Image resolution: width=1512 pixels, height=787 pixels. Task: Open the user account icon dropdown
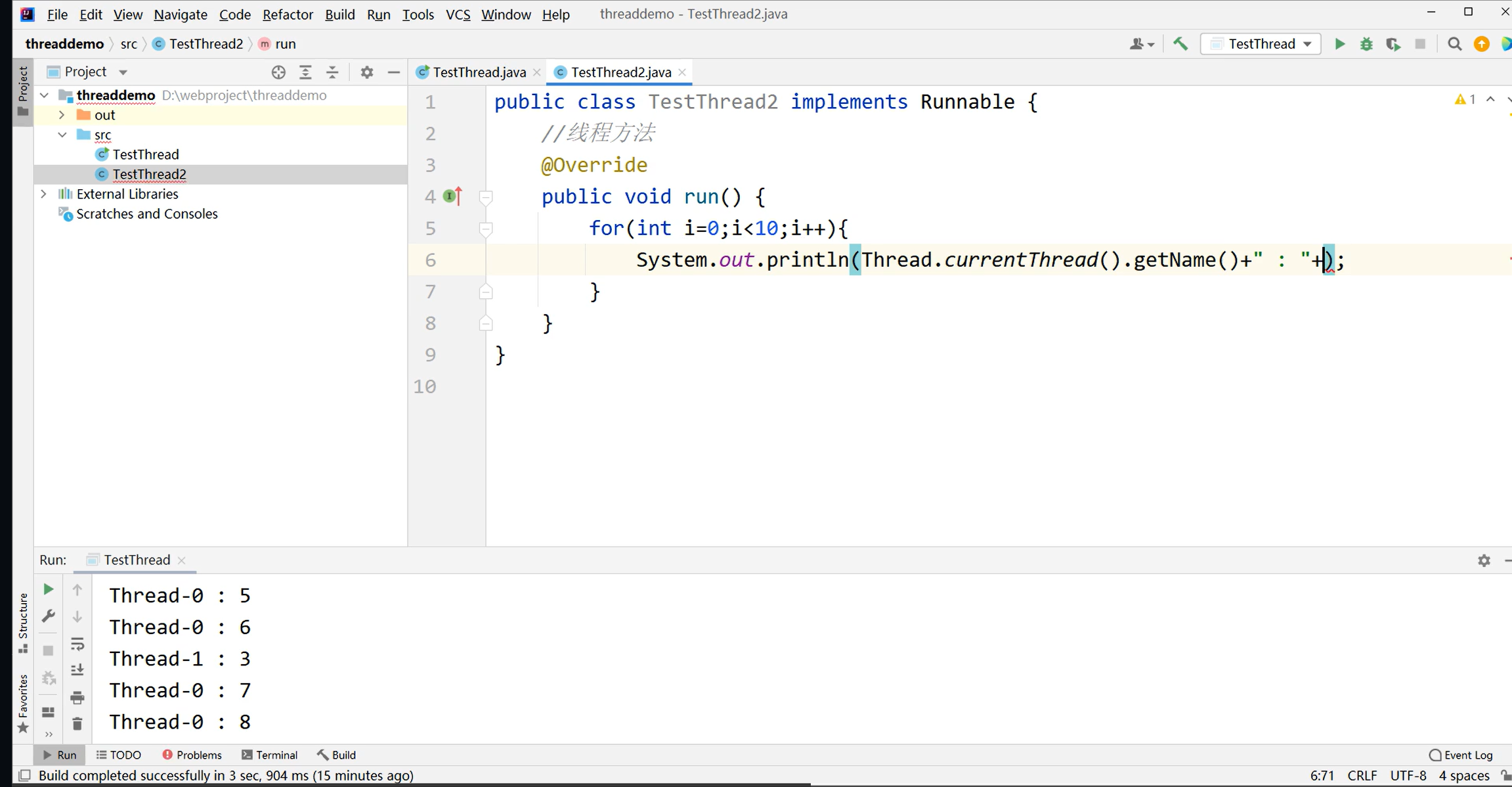click(x=1142, y=44)
